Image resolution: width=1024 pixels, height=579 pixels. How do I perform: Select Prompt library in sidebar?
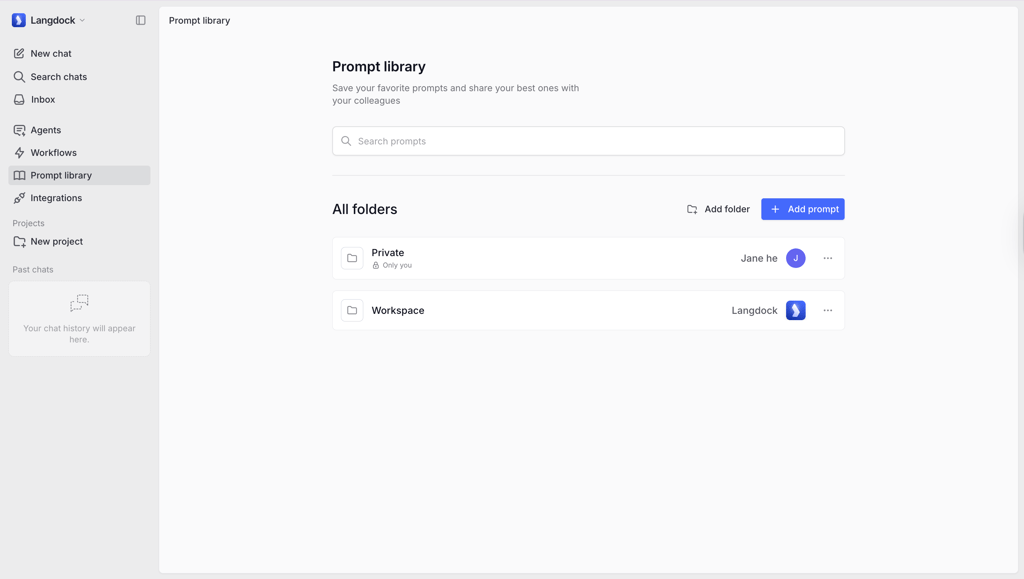click(79, 175)
